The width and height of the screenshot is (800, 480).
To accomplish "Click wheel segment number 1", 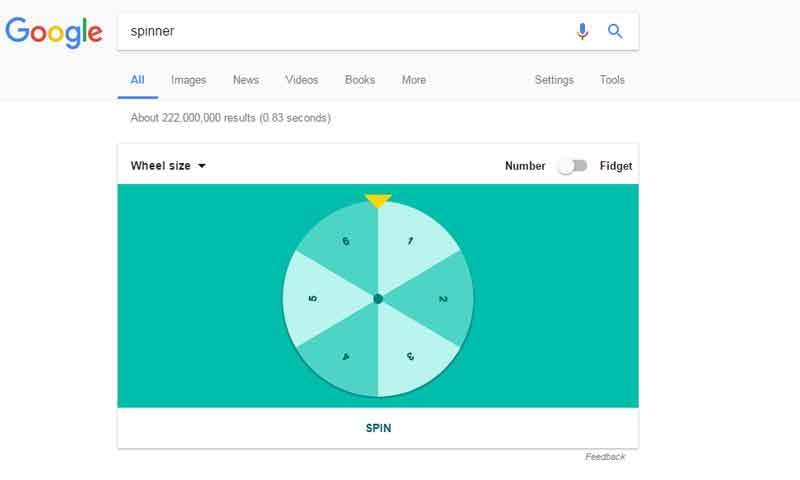I will 410,242.
